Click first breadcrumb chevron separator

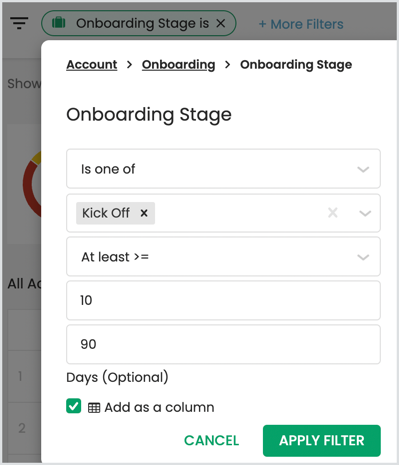[x=130, y=64]
